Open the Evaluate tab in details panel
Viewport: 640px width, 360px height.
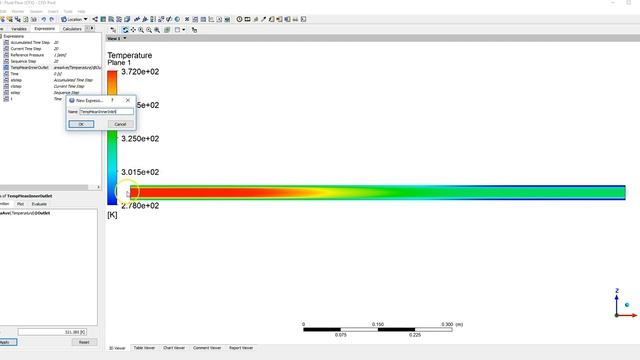pyautogui.click(x=39, y=204)
